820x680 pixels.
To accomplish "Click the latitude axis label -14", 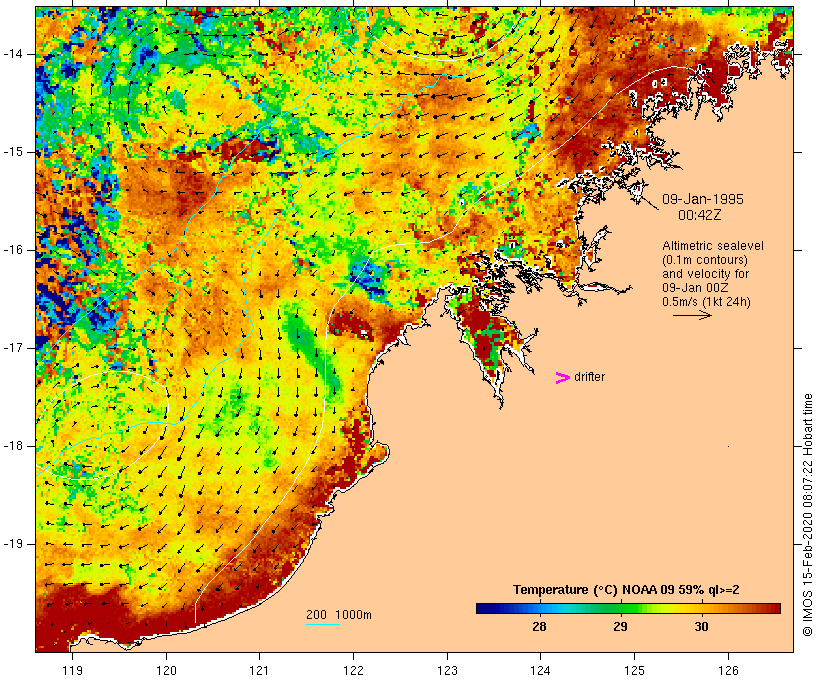I will 13,54.
